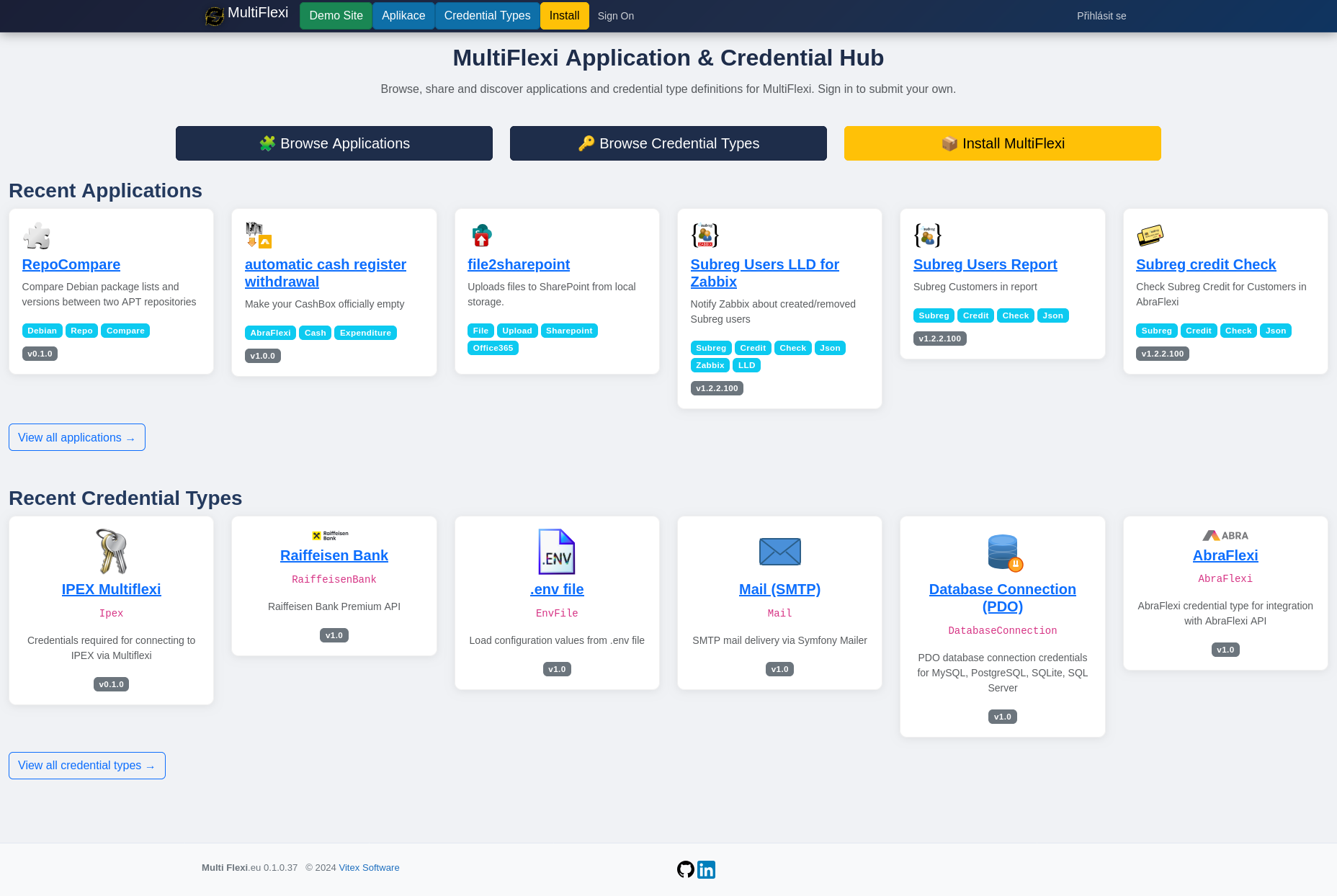
Task: Open the Raiffeisen Bank credential link
Action: click(x=334, y=555)
